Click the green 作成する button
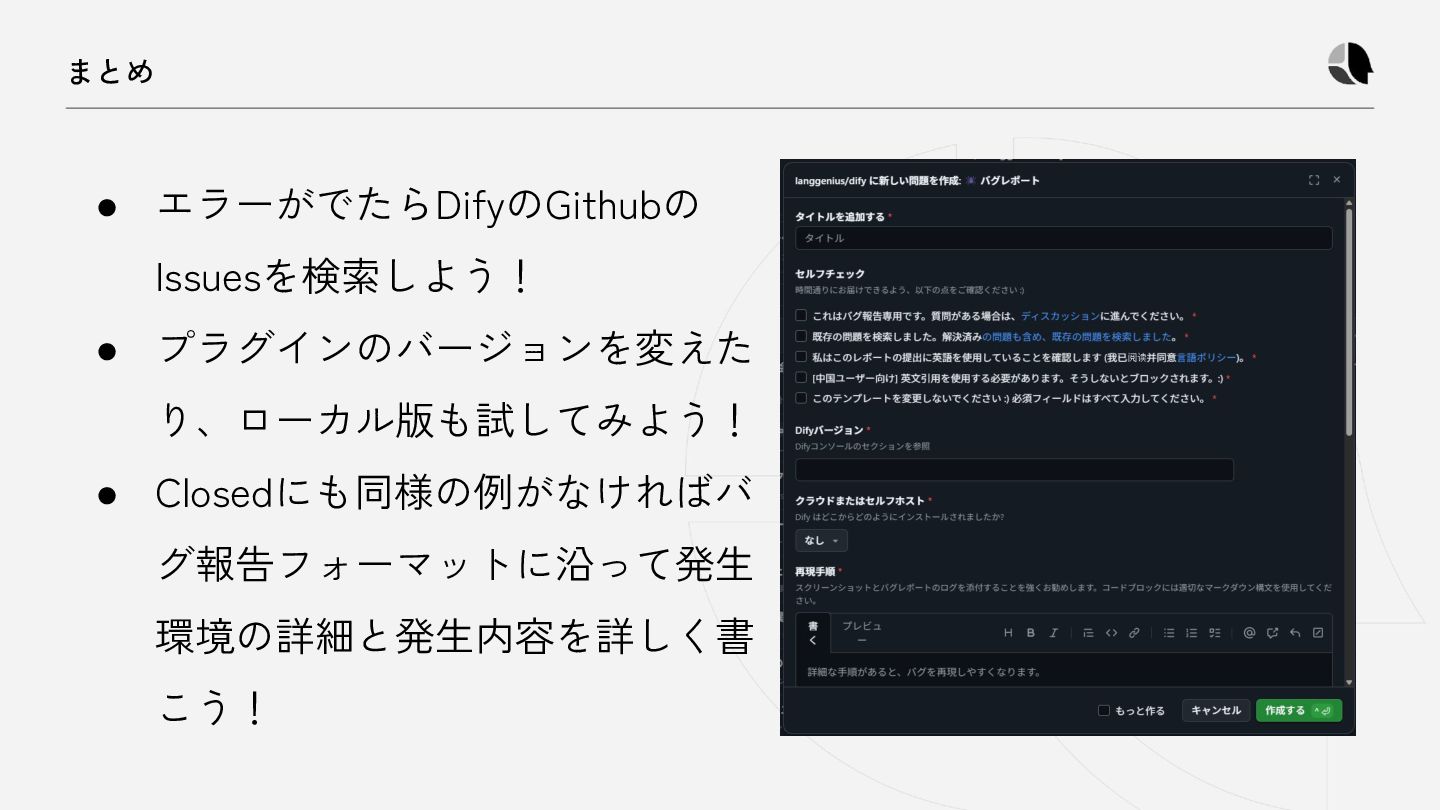 coord(1298,710)
